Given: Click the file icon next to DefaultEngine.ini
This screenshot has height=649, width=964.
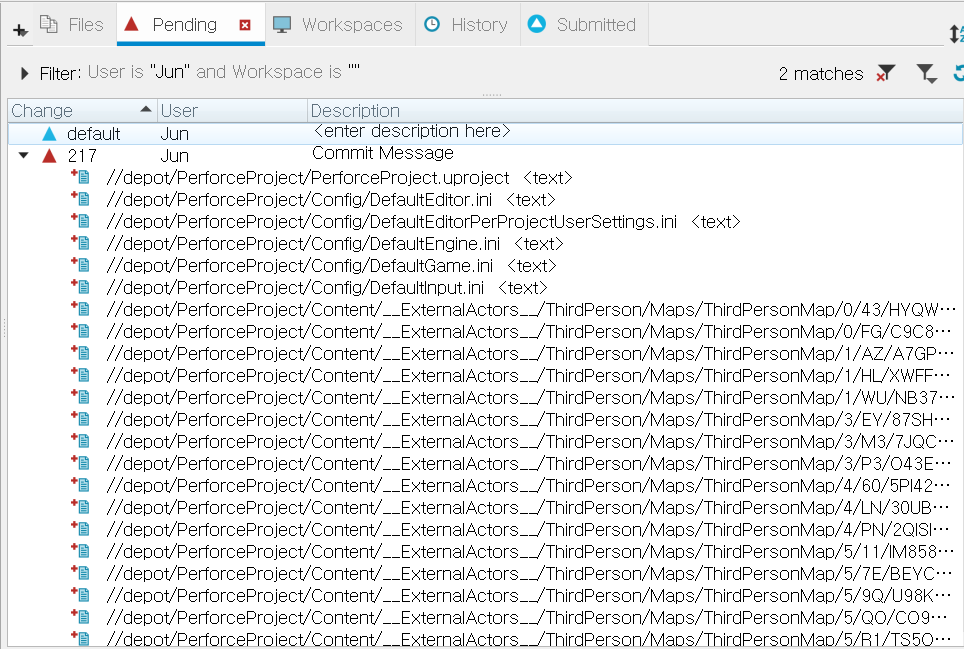Looking at the screenshot, I should (x=82, y=243).
